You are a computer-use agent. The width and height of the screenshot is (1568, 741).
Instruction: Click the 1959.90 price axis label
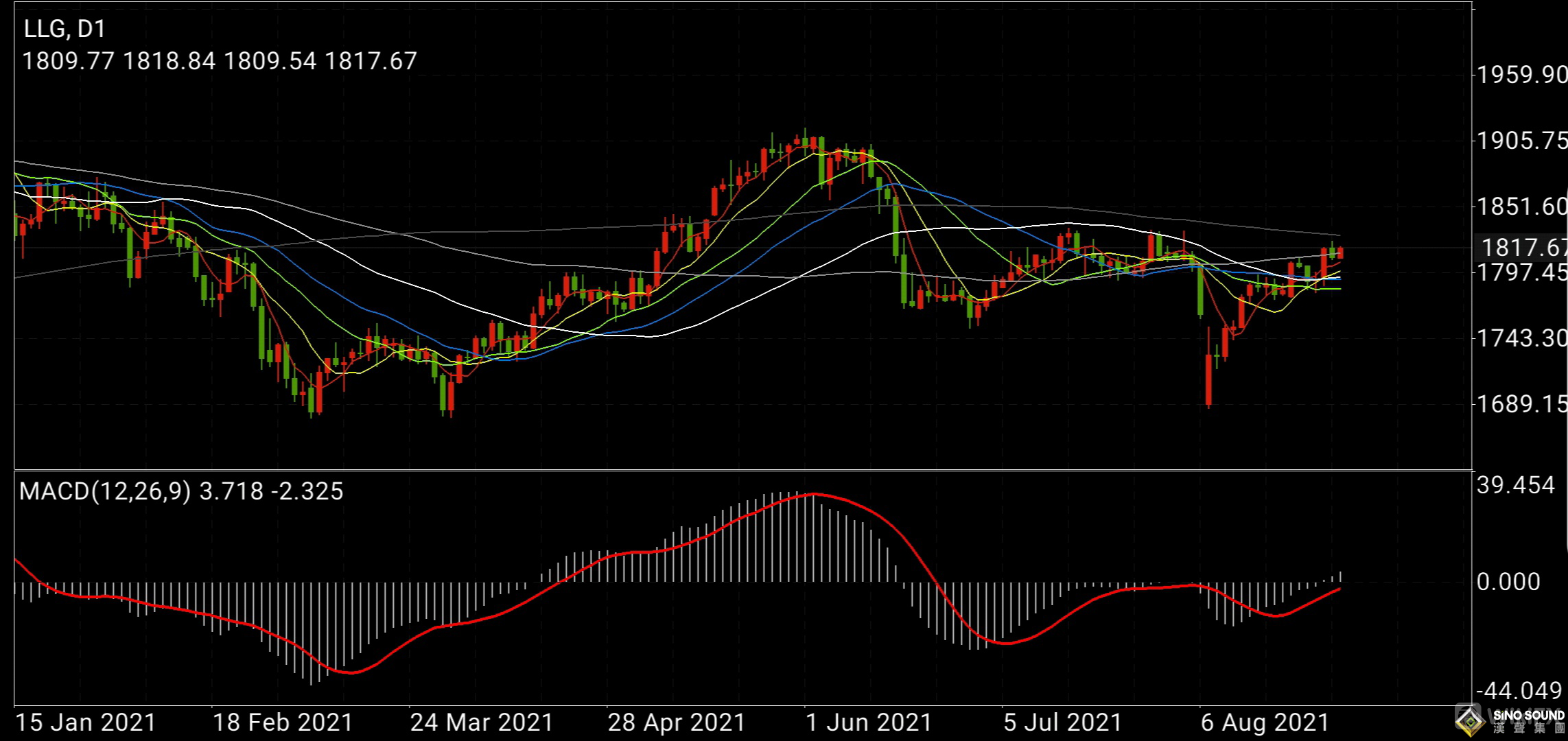click(x=1521, y=75)
